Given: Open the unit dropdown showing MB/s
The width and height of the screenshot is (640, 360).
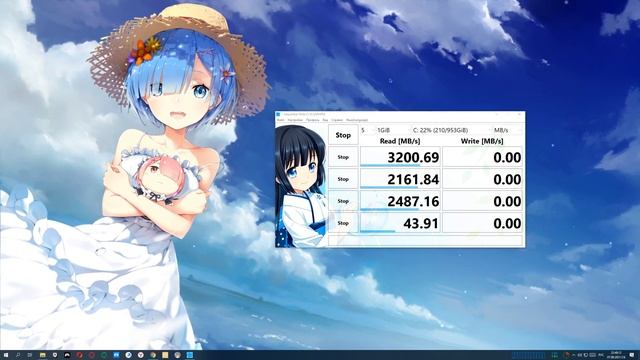Looking at the screenshot, I should click(x=507, y=130).
